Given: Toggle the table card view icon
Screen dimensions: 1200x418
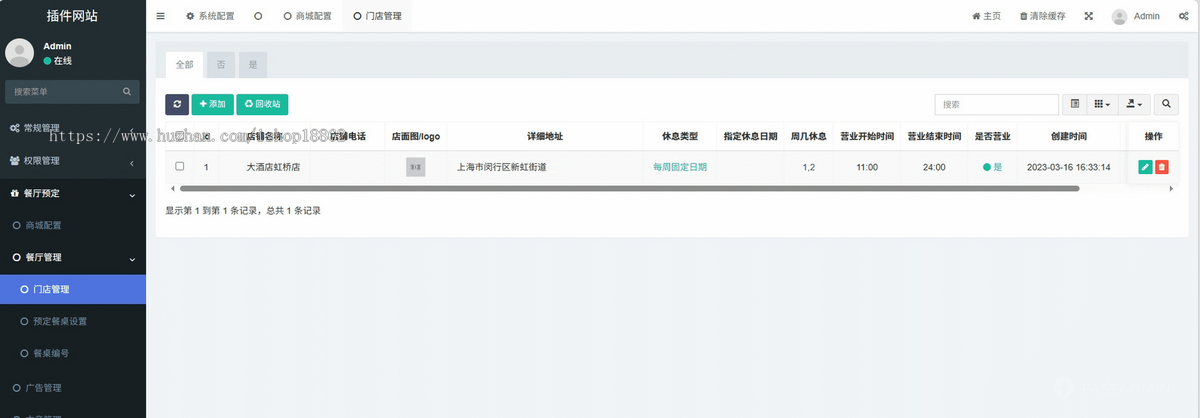Looking at the screenshot, I should point(1075,104).
